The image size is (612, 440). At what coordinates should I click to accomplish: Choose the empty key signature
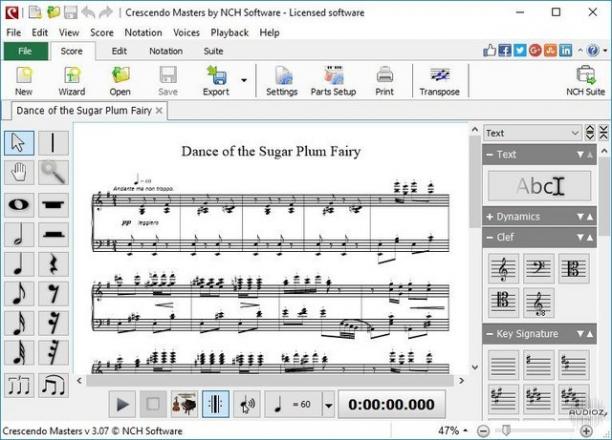click(x=503, y=365)
